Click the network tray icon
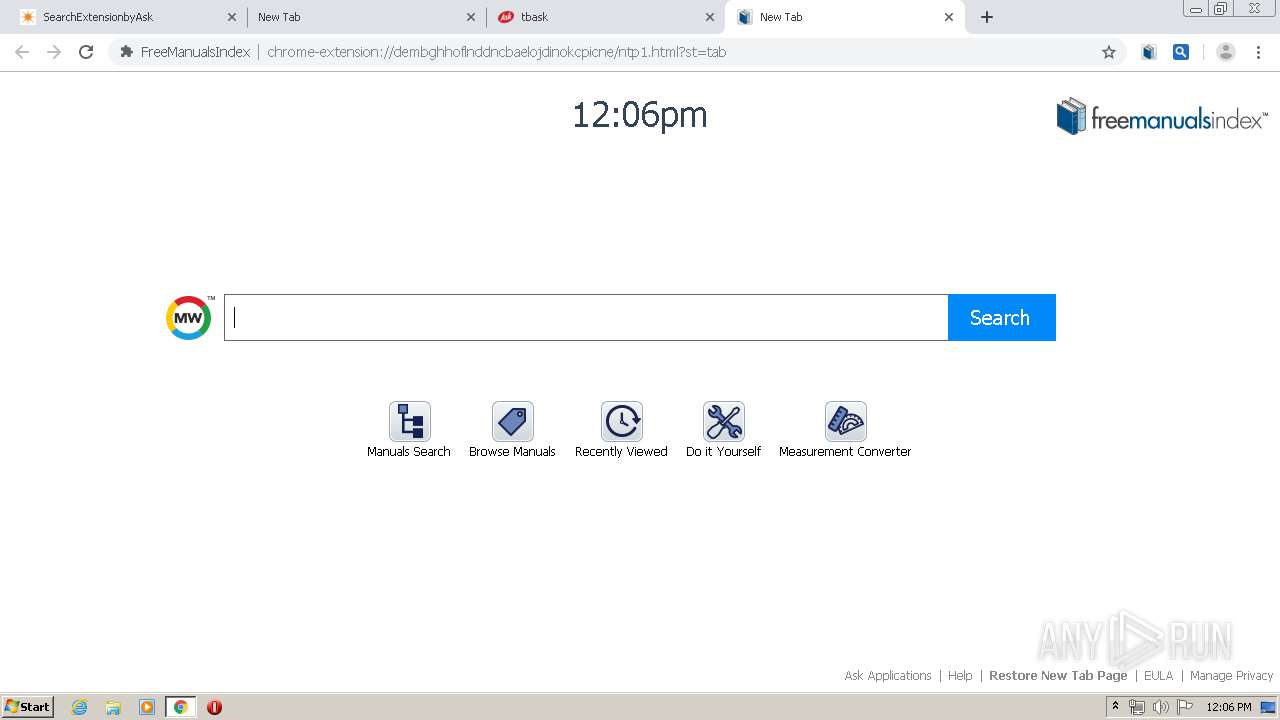 coord(1137,707)
